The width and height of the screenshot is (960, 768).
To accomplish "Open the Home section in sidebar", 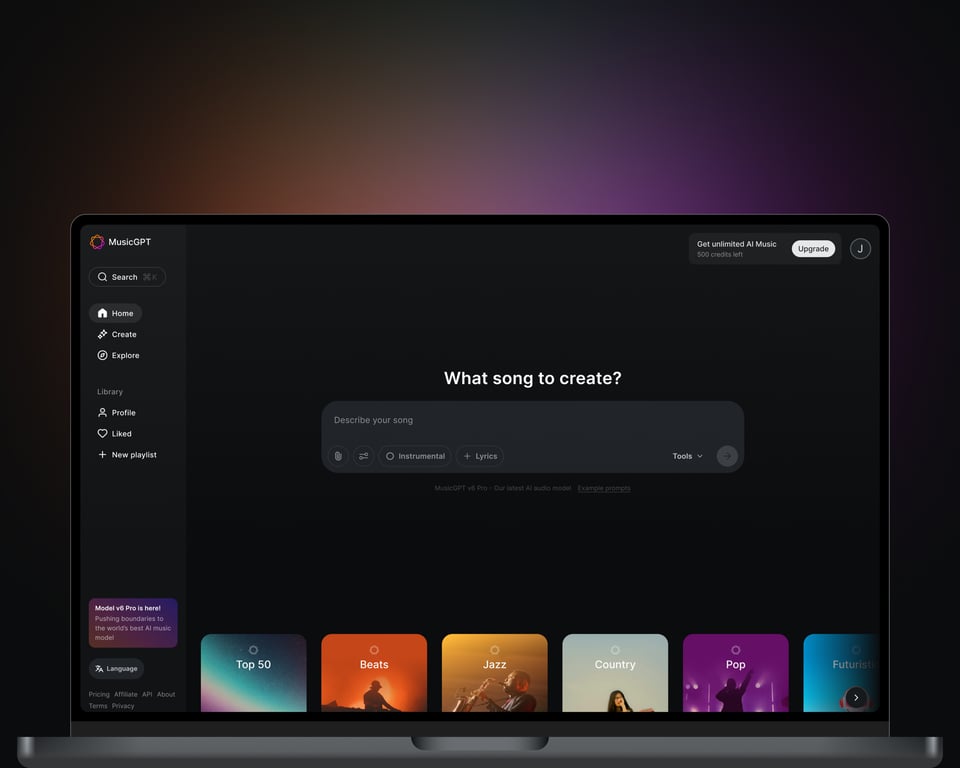I will coord(115,313).
